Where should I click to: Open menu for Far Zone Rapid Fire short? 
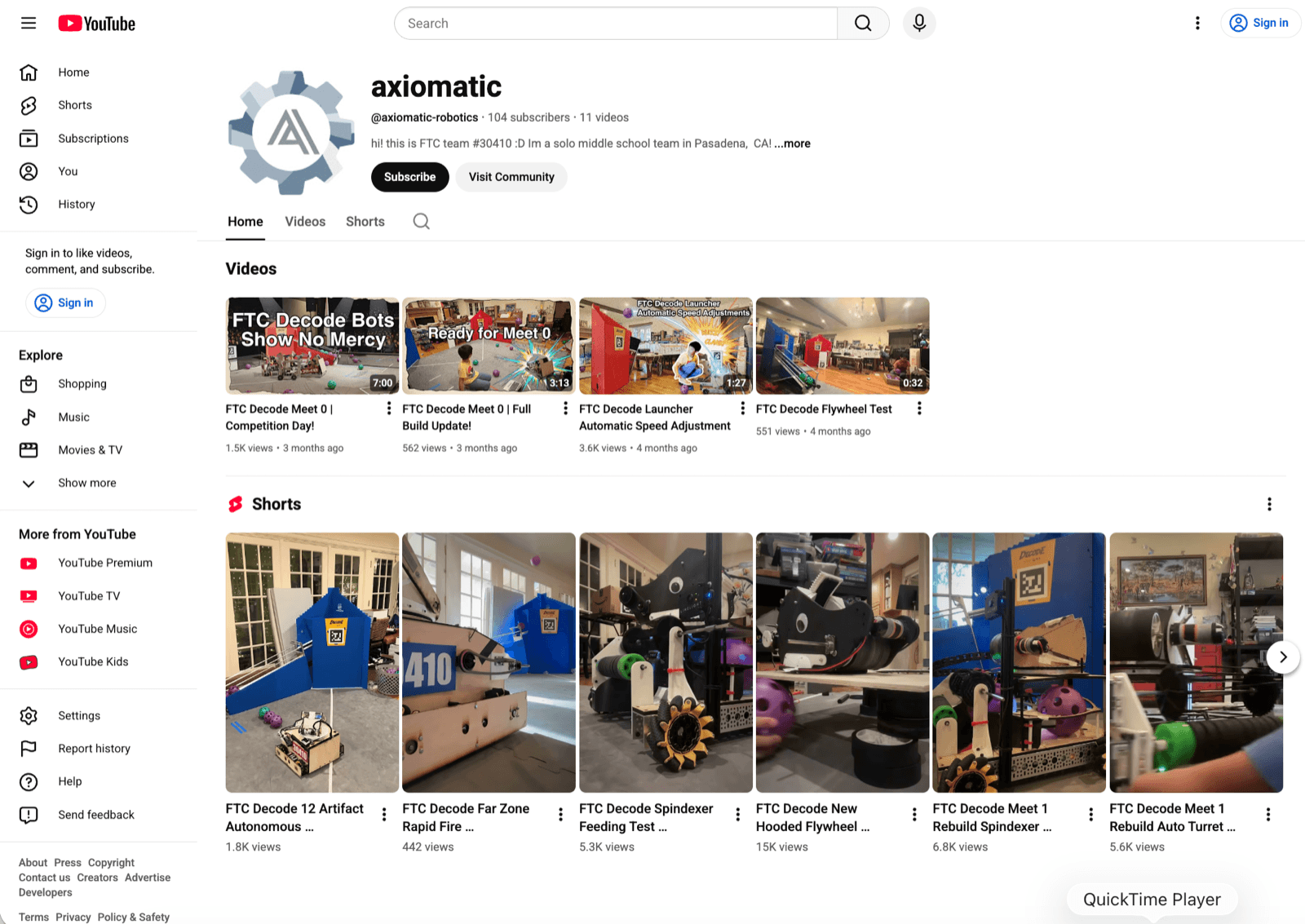click(x=560, y=814)
